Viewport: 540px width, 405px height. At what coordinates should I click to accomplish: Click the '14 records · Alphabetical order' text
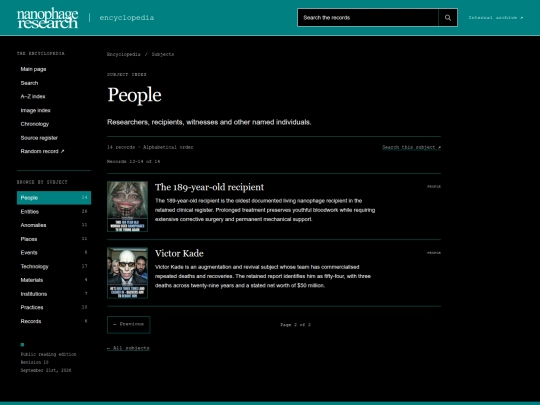point(150,147)
